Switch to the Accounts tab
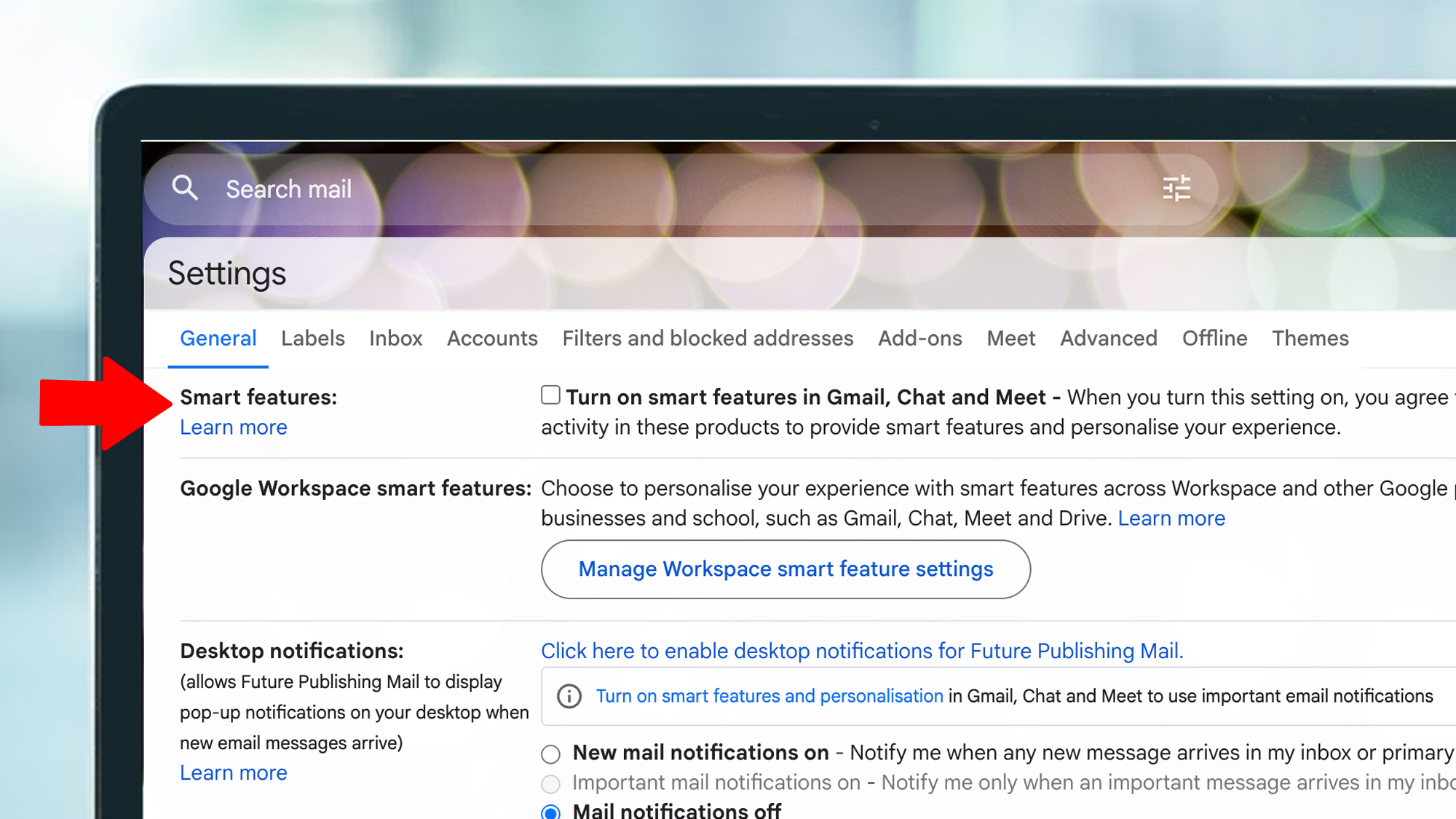 tap(492, 338)
